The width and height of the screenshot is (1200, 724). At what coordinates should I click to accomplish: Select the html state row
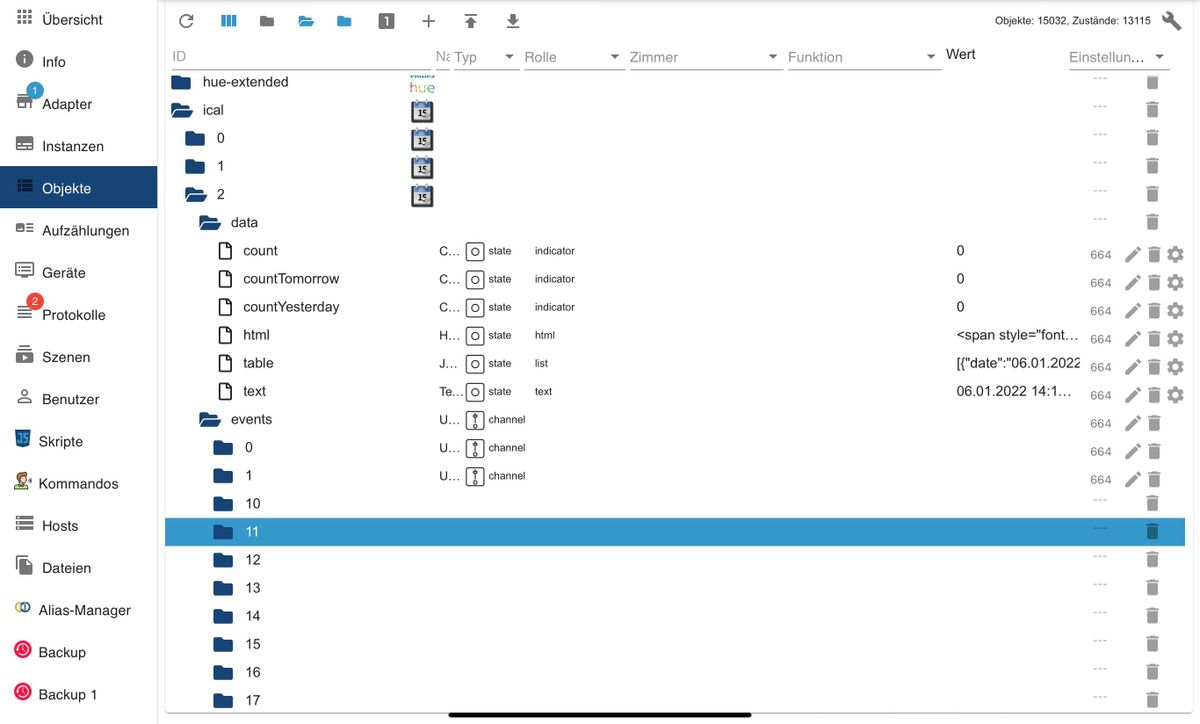pos(675,335)
